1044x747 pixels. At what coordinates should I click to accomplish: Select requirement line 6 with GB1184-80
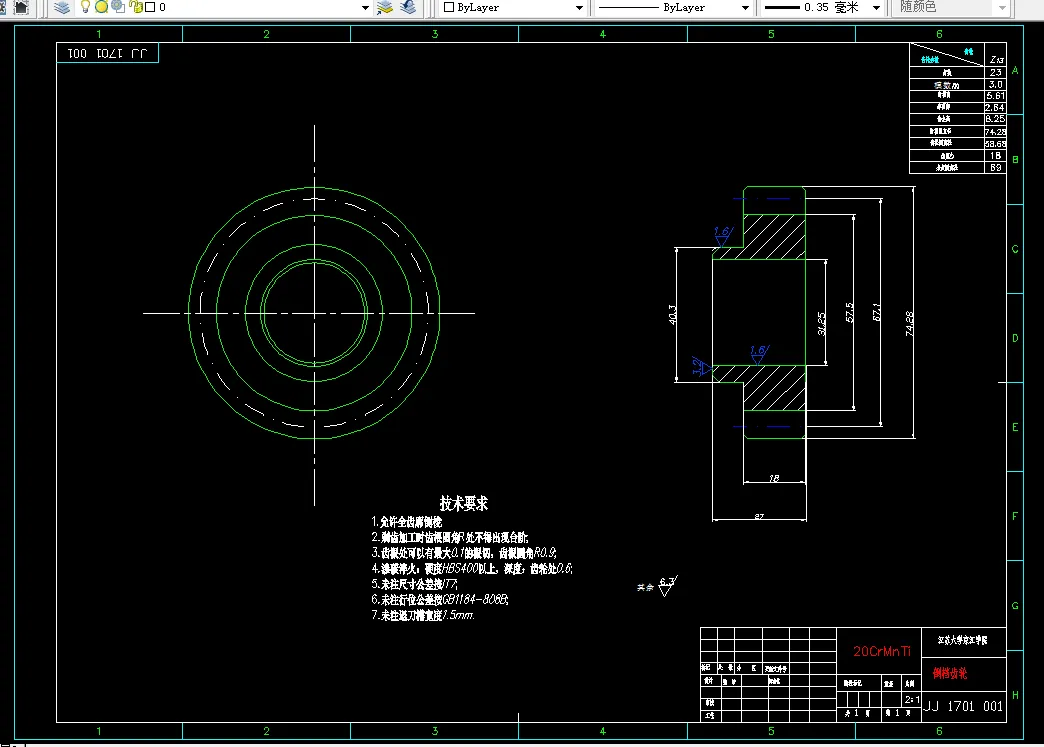pos(440,599)
